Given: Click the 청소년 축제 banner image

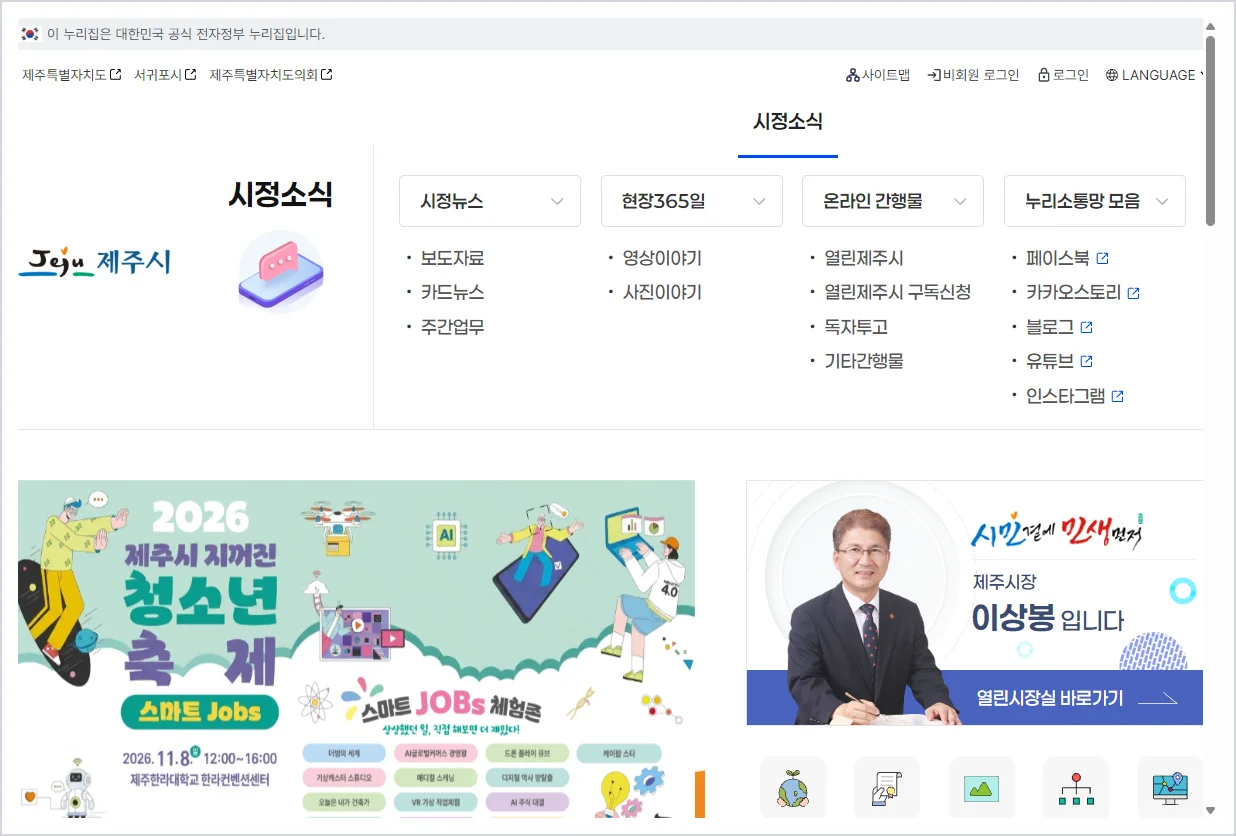Looking at the screenshot, I should tap(356, 649).
